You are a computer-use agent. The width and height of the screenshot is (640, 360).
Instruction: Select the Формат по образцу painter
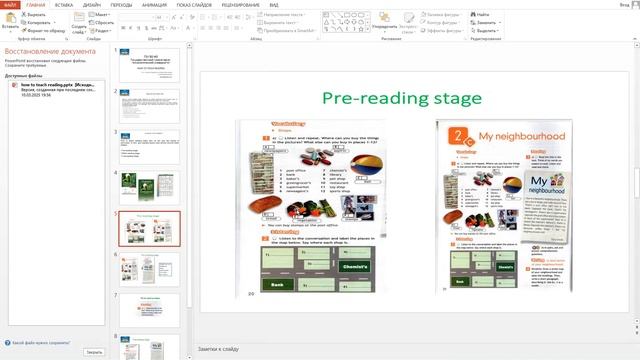pyautogui.click(x=43, y=31)
